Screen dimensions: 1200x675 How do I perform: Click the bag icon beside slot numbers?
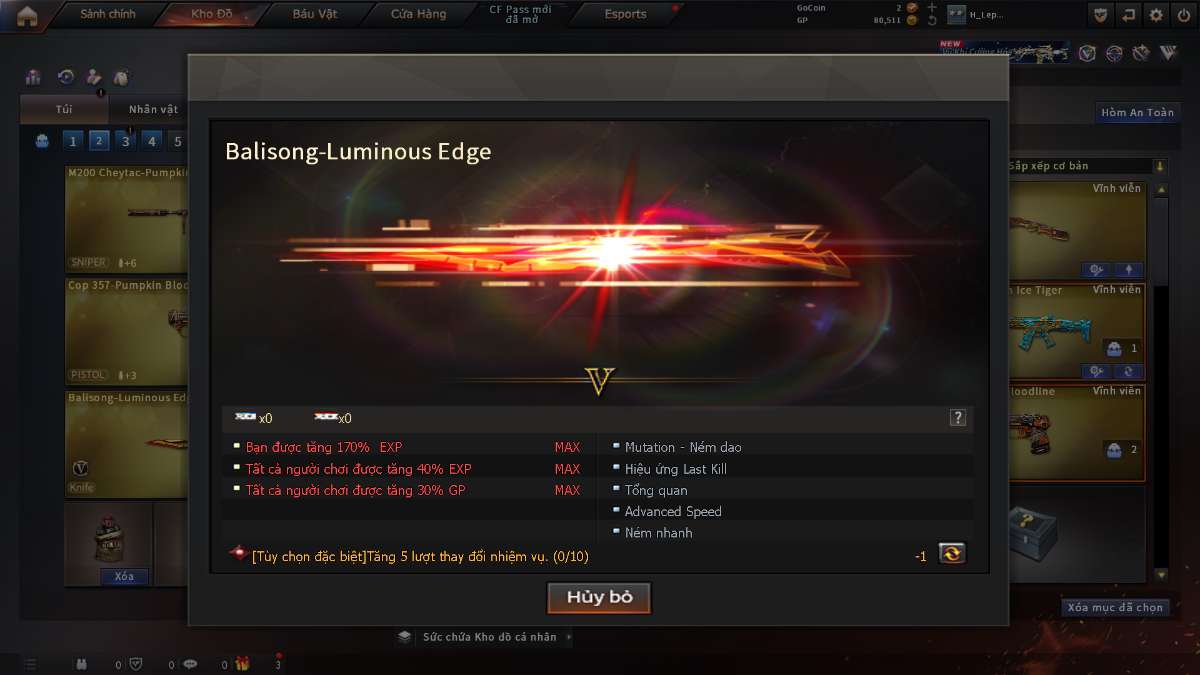[42, 141]
